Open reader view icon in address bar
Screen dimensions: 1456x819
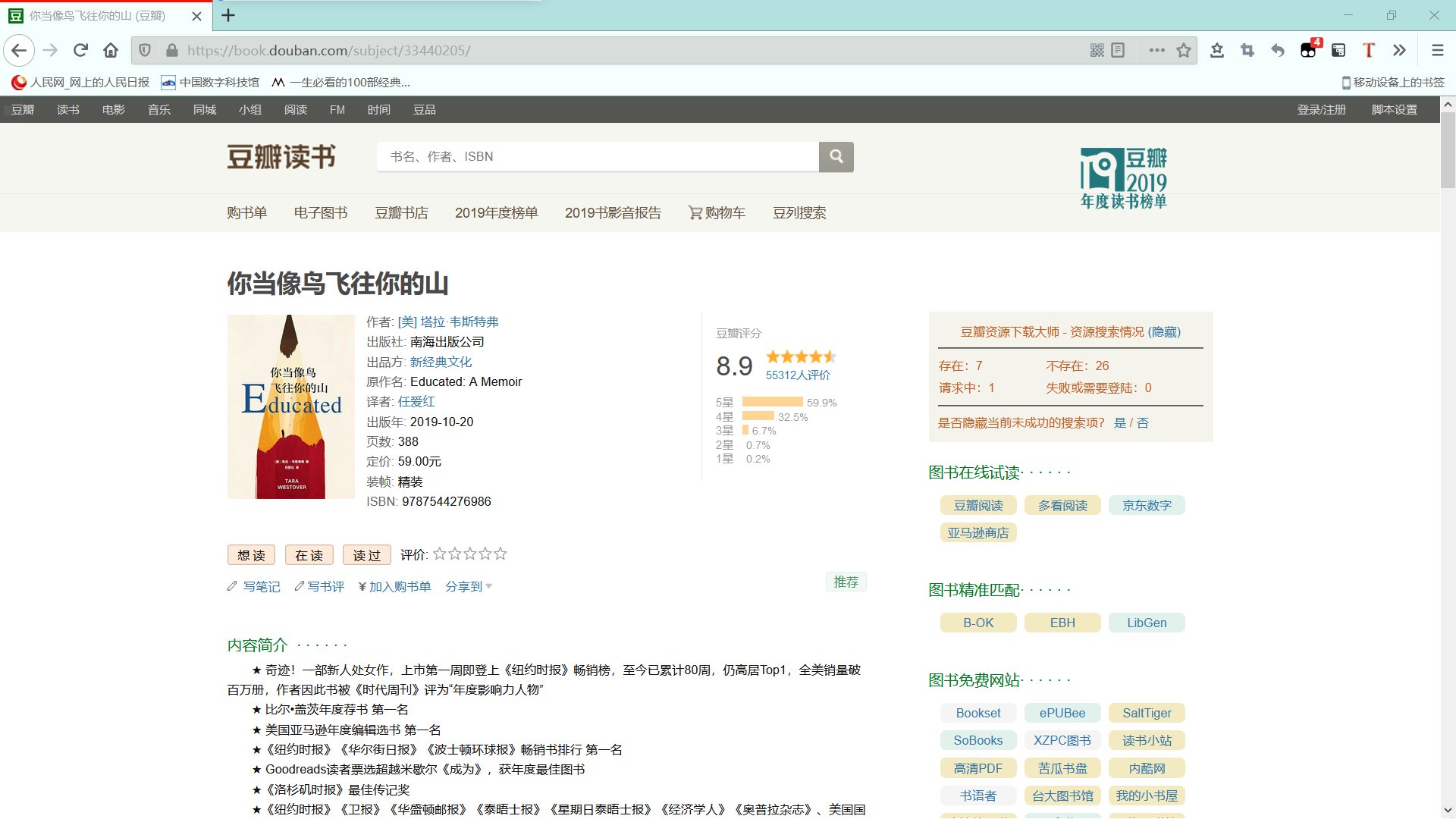click(x=1118, y=50)
